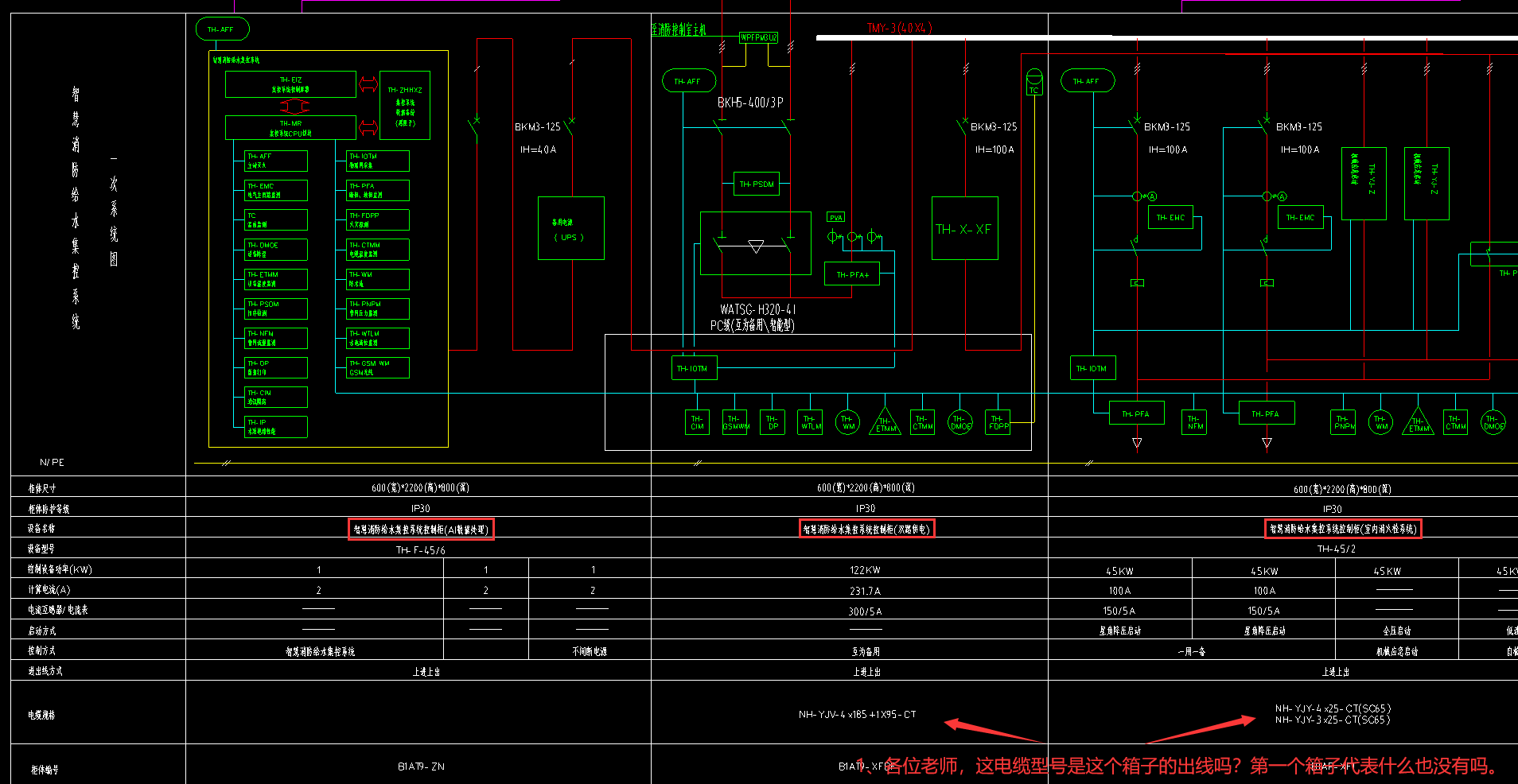Select the TMY-3(40X4) busbar label
Viewport: 1518px width, 784px height.
click(899, 28)
